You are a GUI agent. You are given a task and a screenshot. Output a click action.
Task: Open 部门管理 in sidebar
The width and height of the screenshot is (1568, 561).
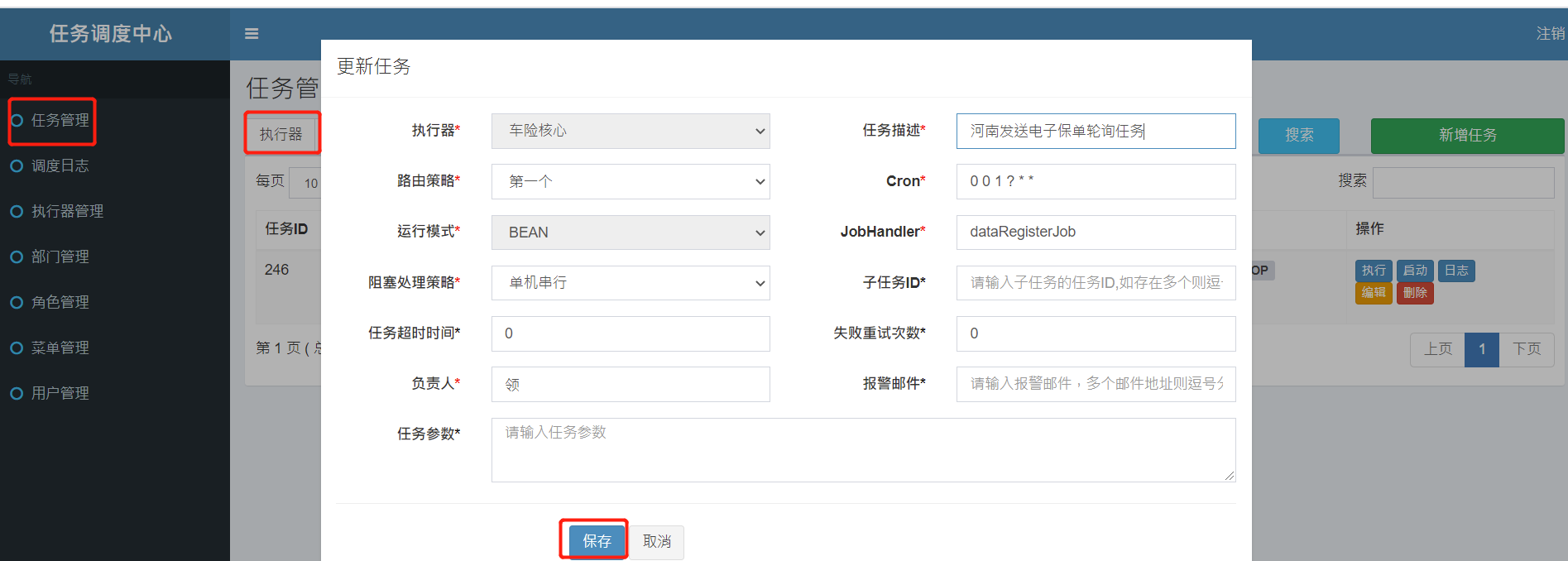[60, 257]
